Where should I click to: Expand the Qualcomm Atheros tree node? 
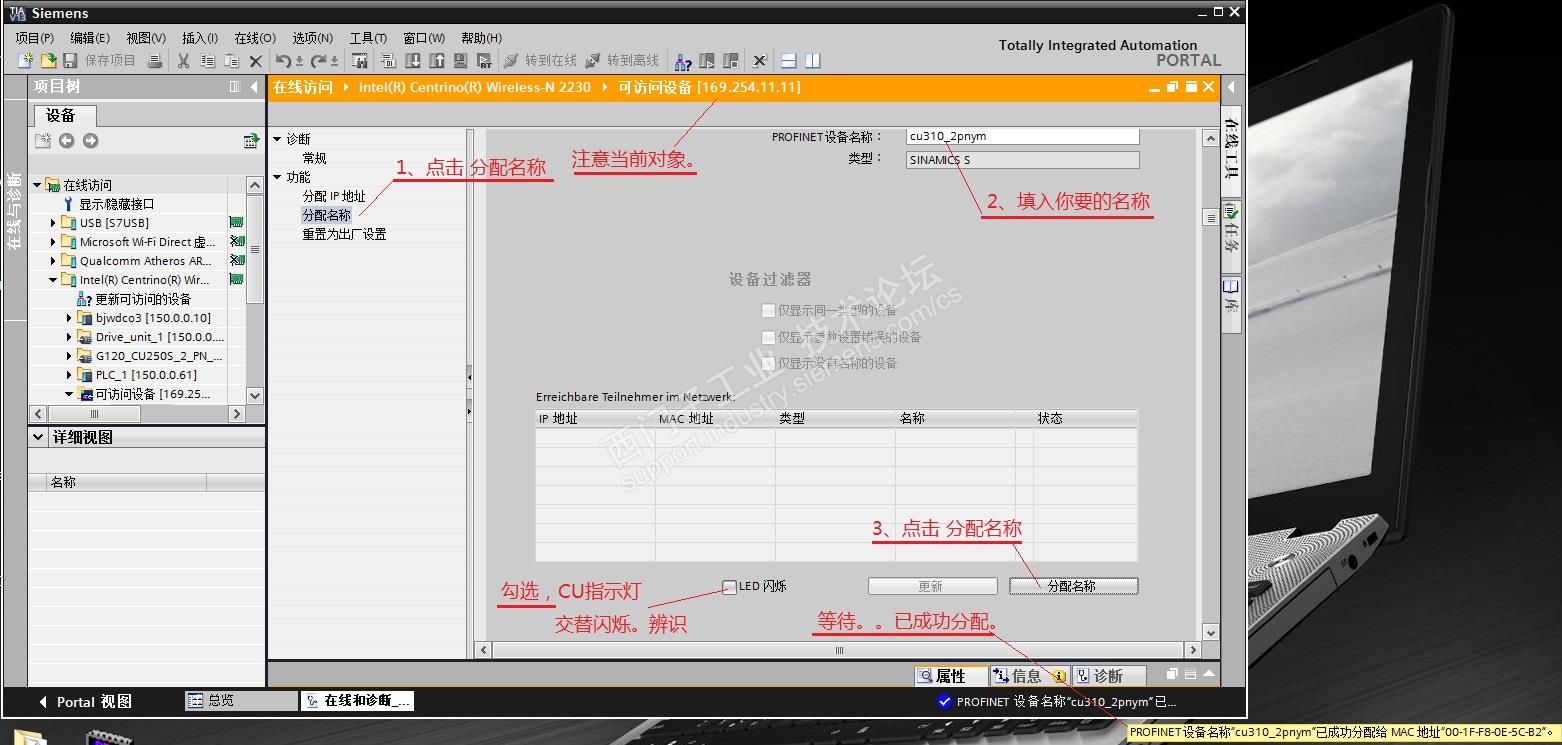pos(53,261)
